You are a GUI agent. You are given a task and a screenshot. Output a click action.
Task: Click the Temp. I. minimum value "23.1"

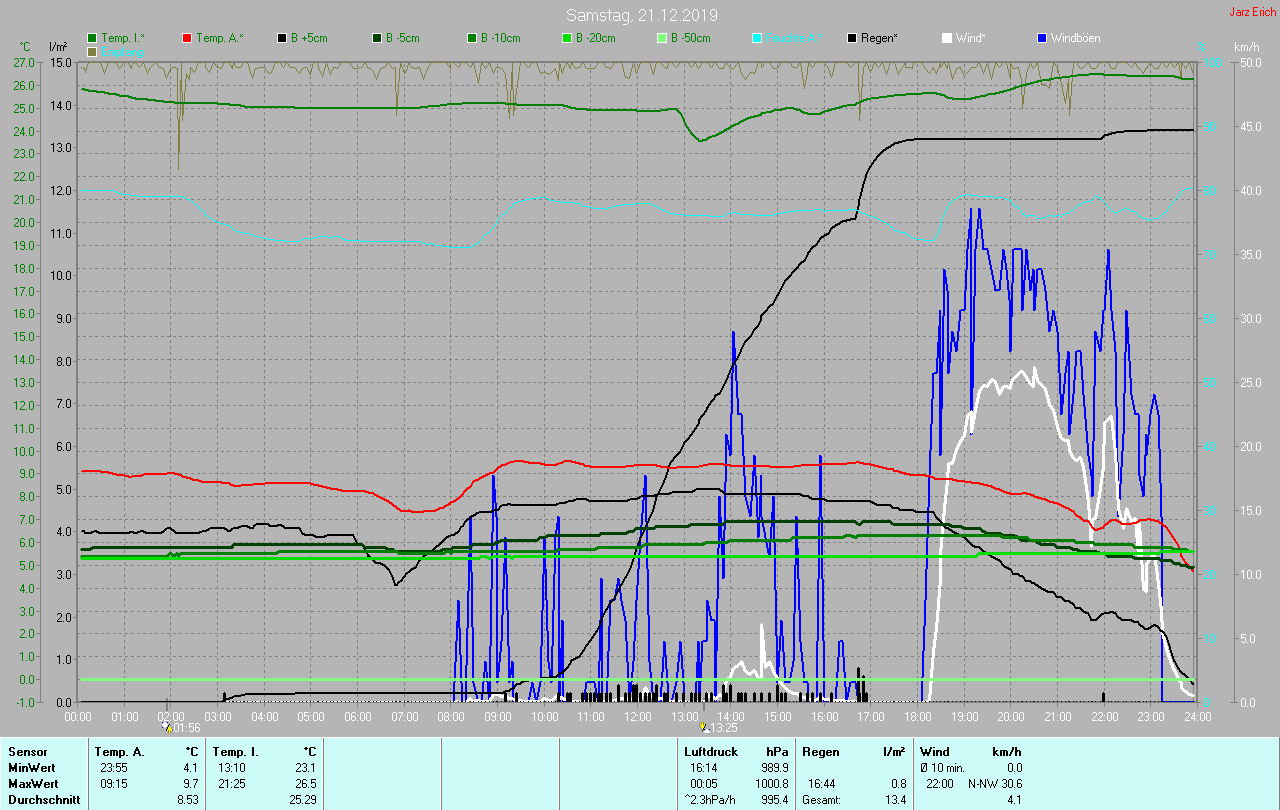pos(306,768)
